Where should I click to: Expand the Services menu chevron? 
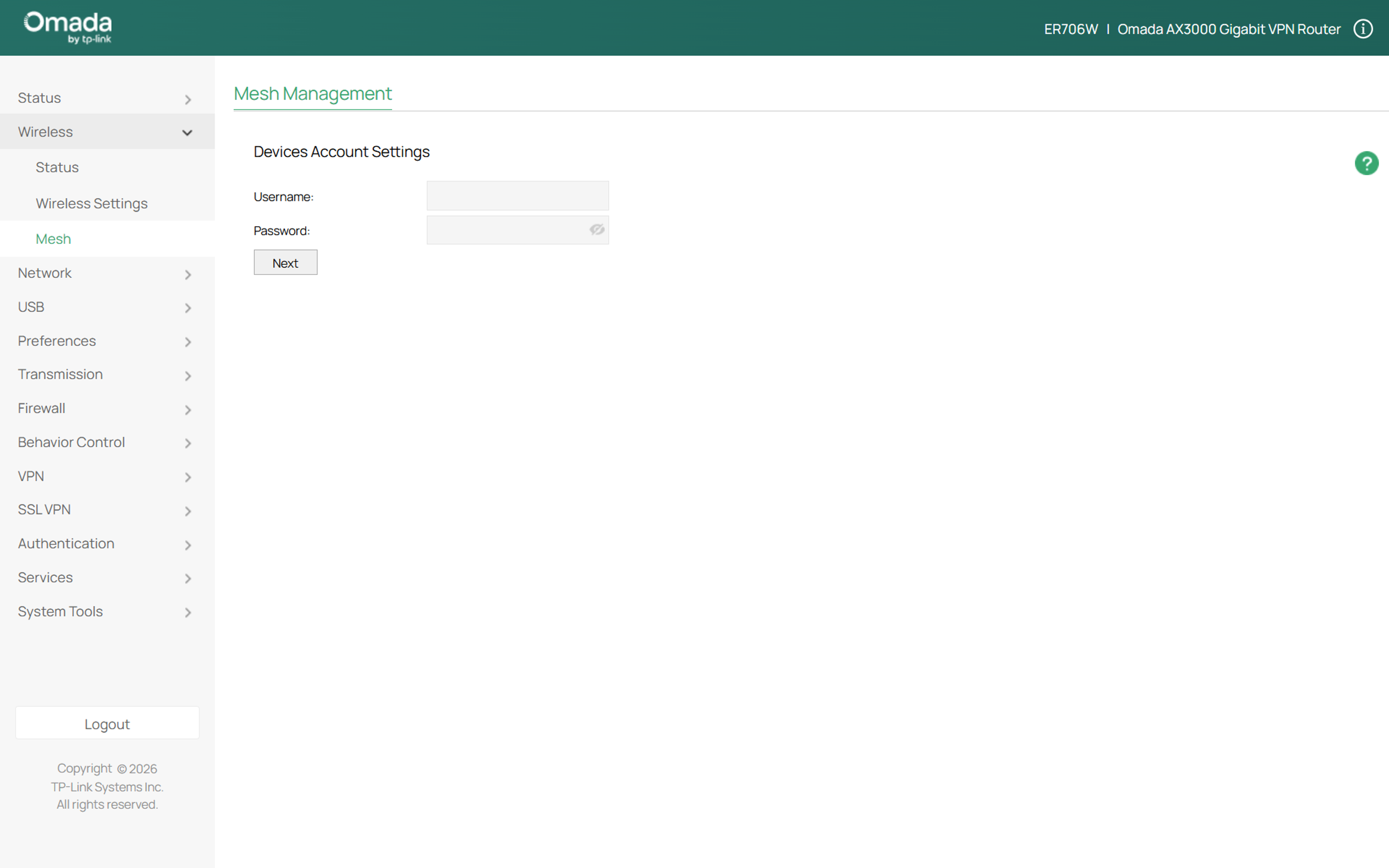(188, 579)
